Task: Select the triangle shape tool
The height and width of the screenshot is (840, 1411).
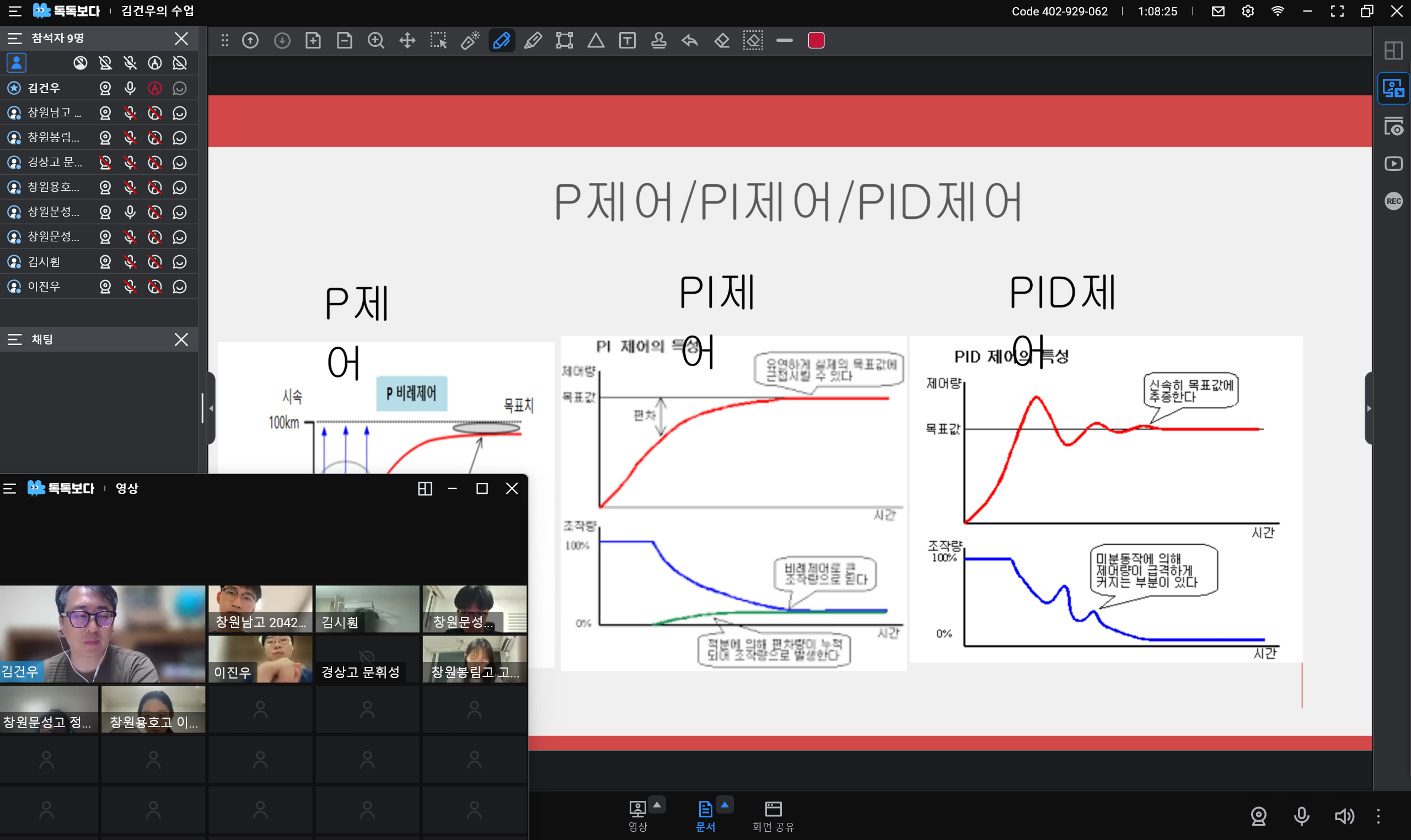Action: click(595, 41)
